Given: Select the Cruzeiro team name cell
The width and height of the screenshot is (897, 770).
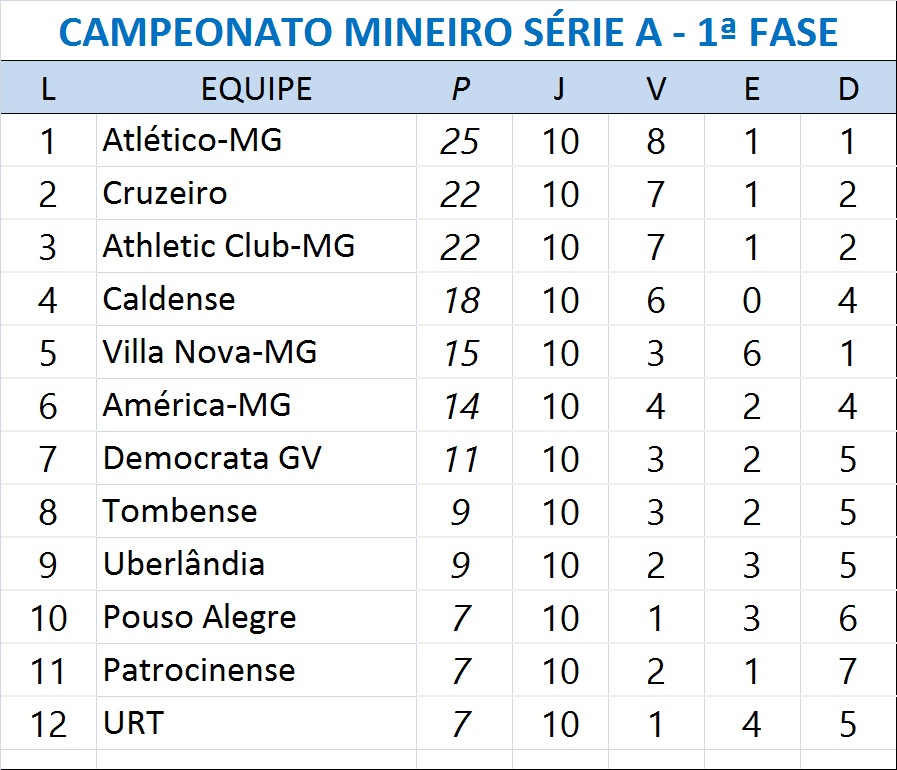Looking at the screenshot, I should (x=165, y=193).
